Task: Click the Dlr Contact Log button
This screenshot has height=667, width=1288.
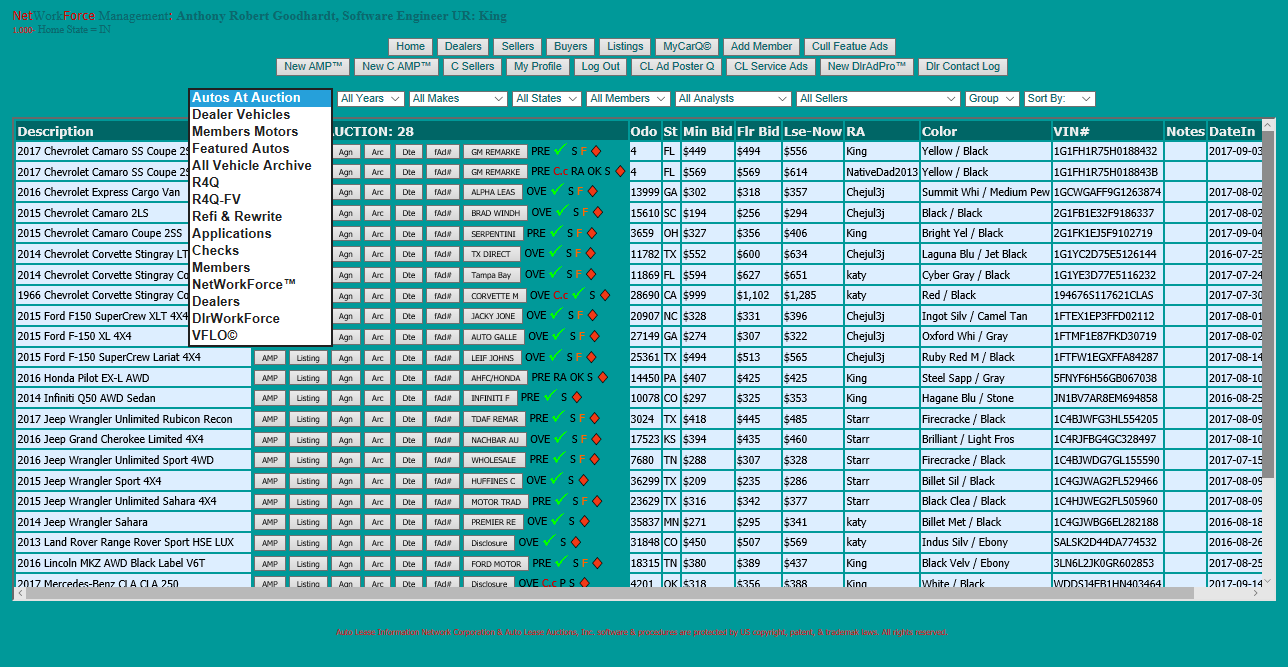Action: [963, 67]
